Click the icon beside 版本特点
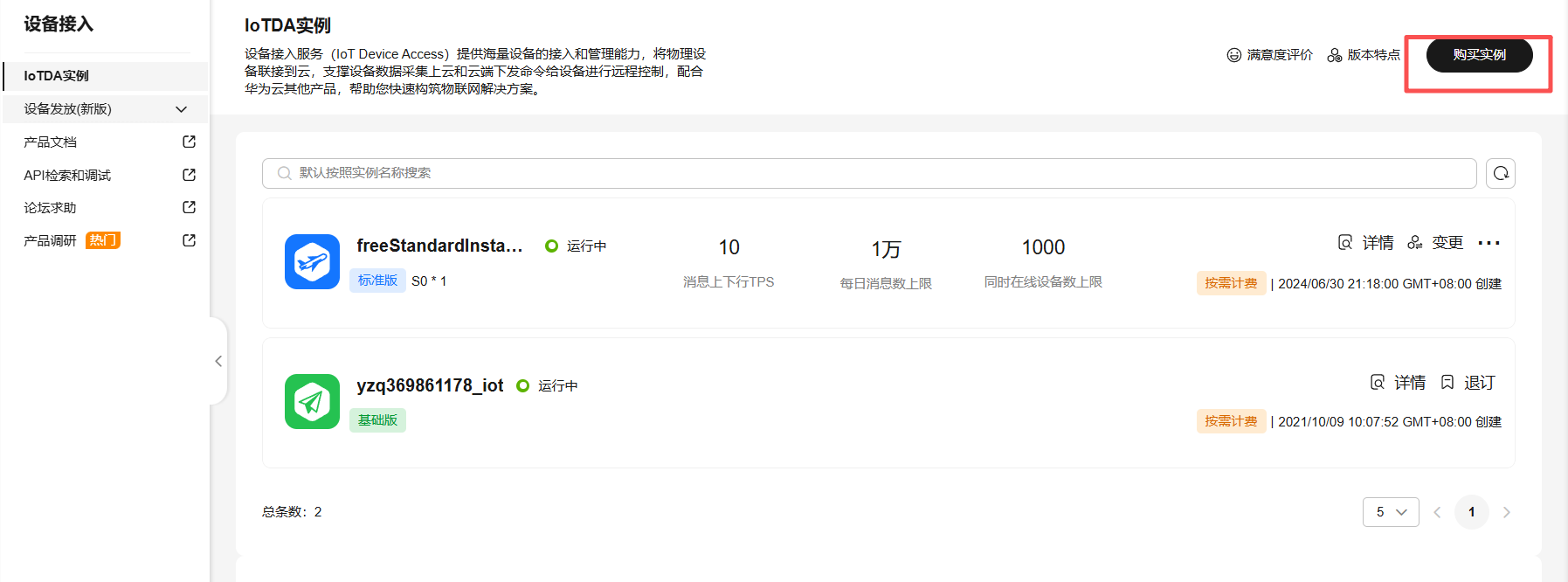This screenshot has height=582, width=1568. (1335, 55)
